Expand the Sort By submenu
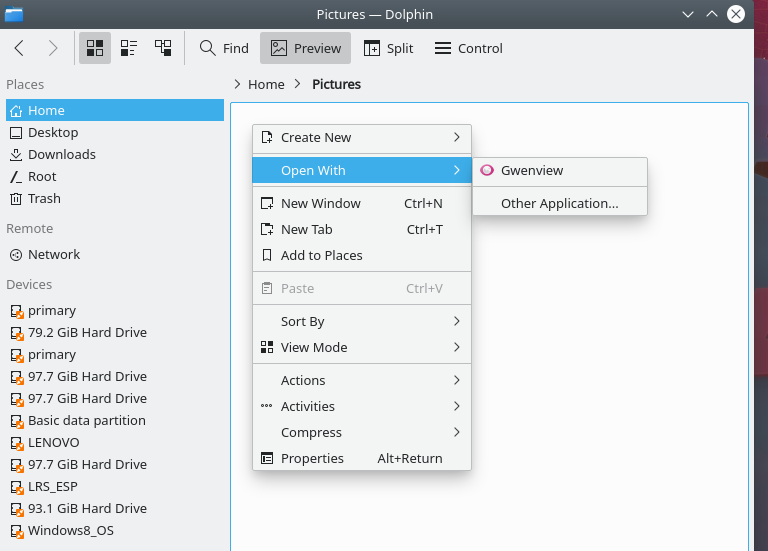Screen dimensions: 768x551 point(362,321)
